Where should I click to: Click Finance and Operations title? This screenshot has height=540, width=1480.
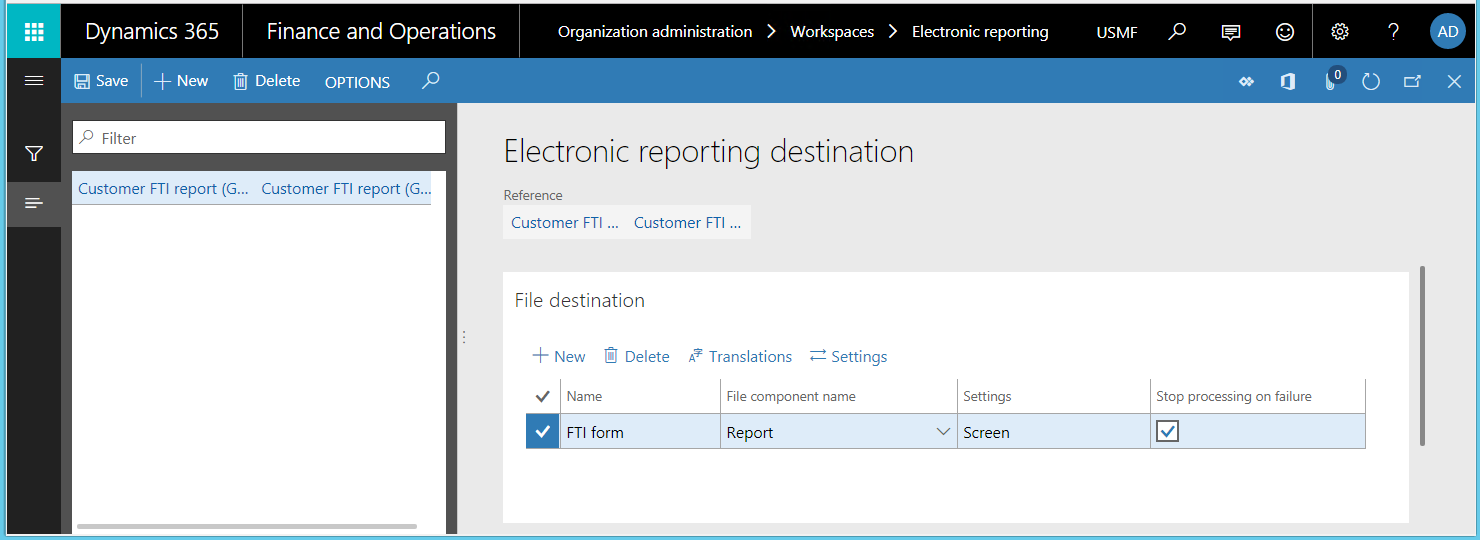point(381,32)
